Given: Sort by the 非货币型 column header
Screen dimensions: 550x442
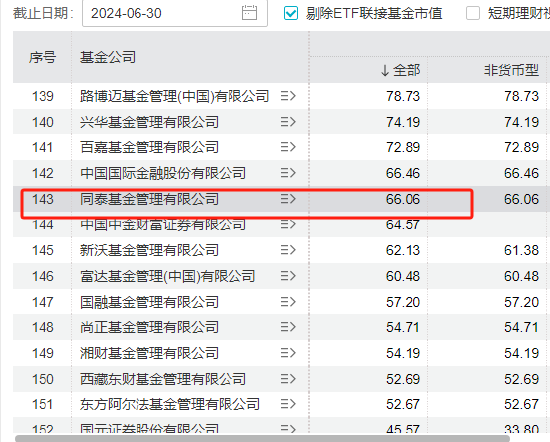Looking at the screenshot, I should pyautogui.click(x=511, y=70).
